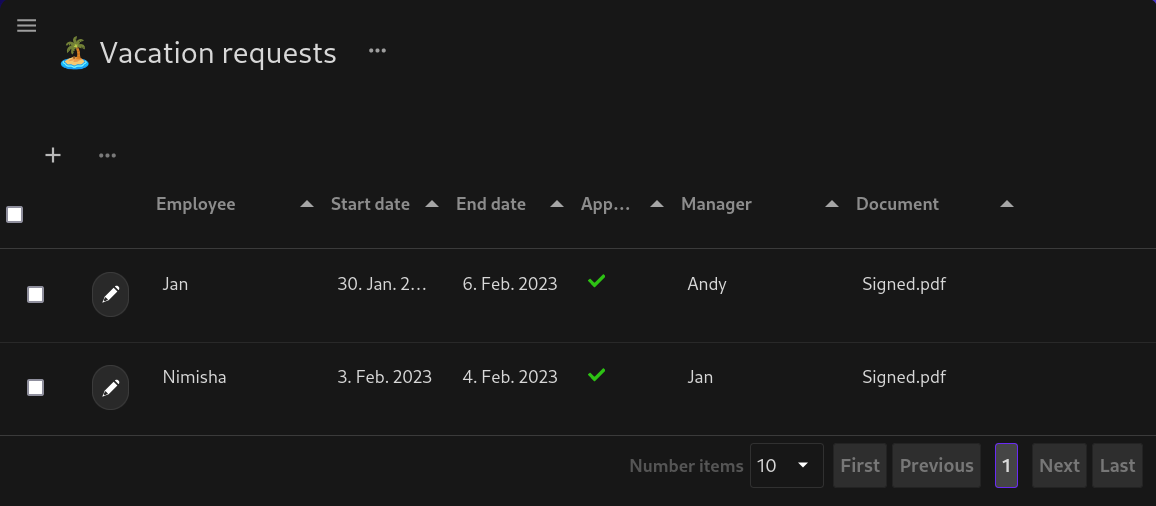Select page 1 in pagination
The width and height of the screenshot is (1156, 506).
[1006, 465]
